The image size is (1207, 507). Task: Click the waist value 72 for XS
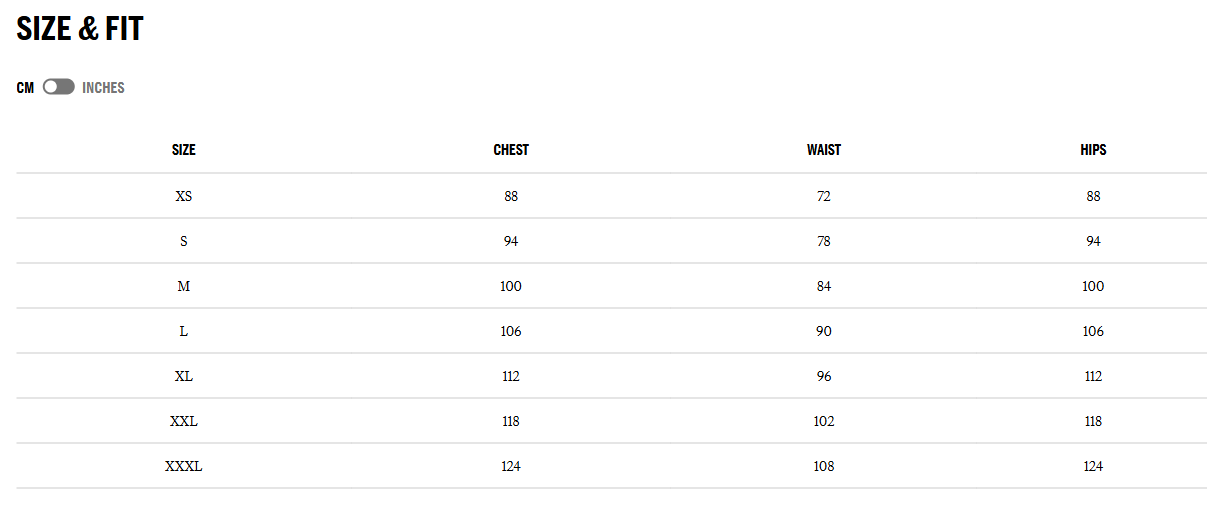click(x=824, y=196)
